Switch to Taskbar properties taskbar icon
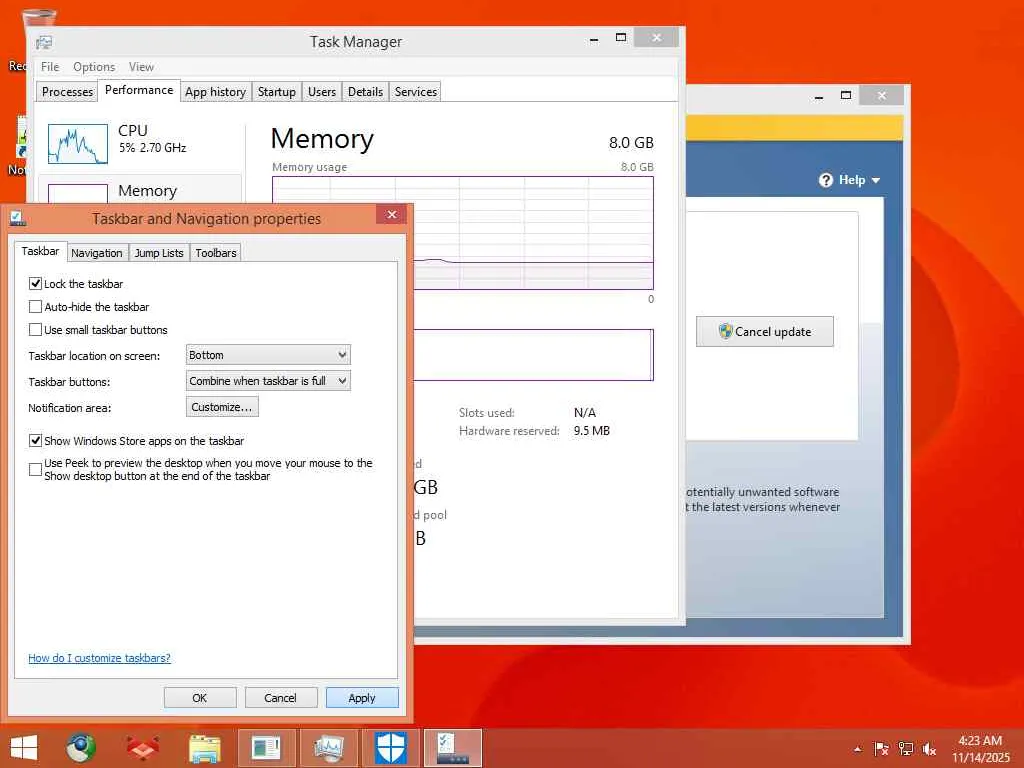Image resolution: width=1024 pixels, height=768 pixels. (x=453, y=748)
